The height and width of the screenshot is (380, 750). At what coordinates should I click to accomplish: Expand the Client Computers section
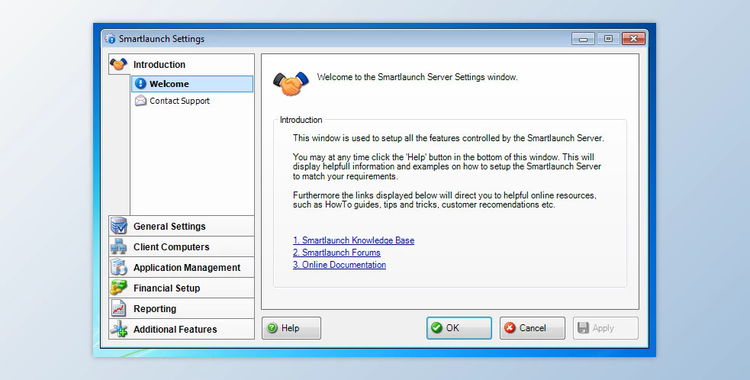(x=181, y=246)
